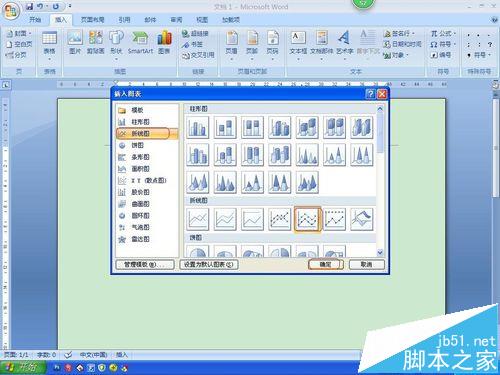Image resolution: width=500 pixels, height=375 pixels.
Task: Click the Chart (图表) ribbon icon
Action: (164, 42)
